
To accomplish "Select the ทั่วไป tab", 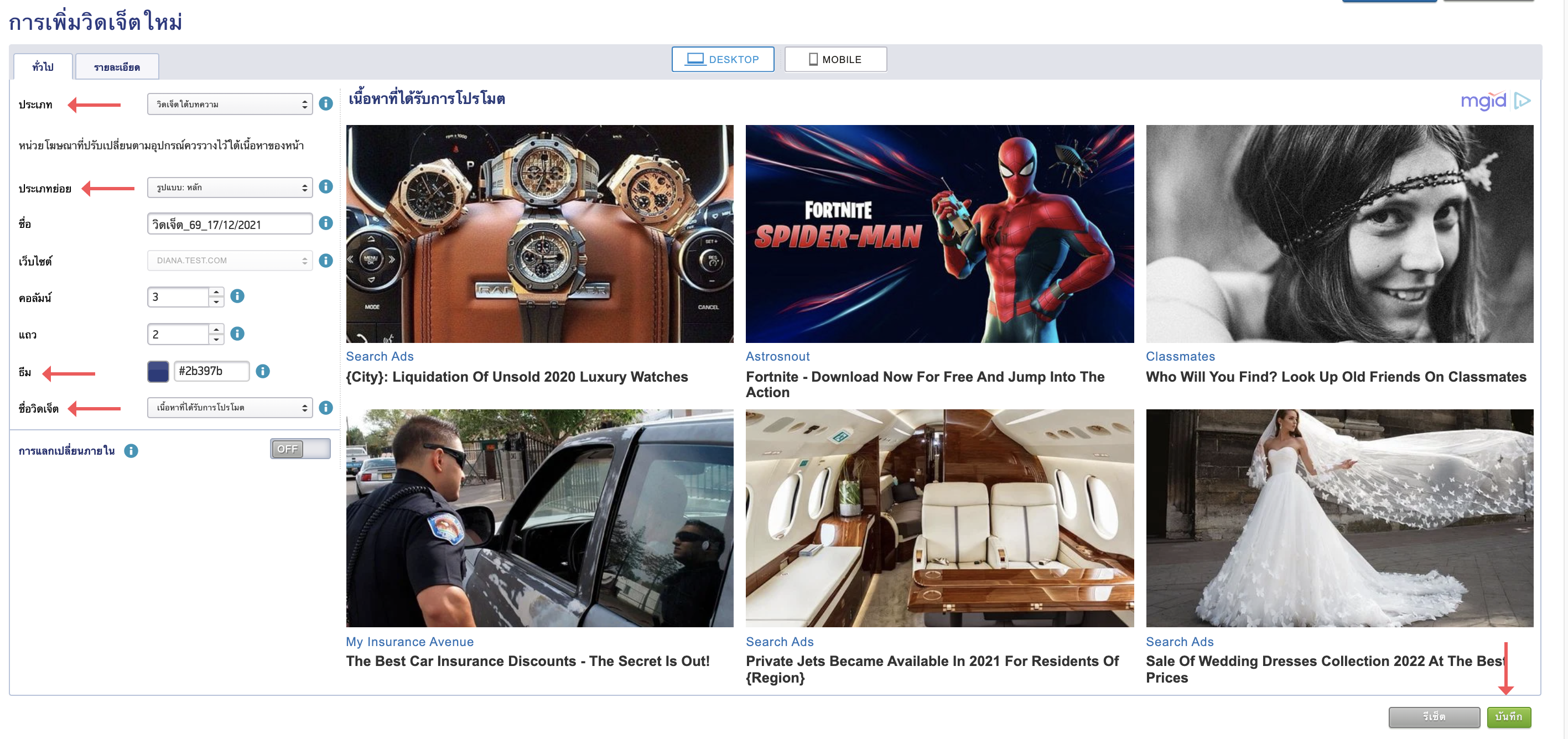I will coord(43,67).
